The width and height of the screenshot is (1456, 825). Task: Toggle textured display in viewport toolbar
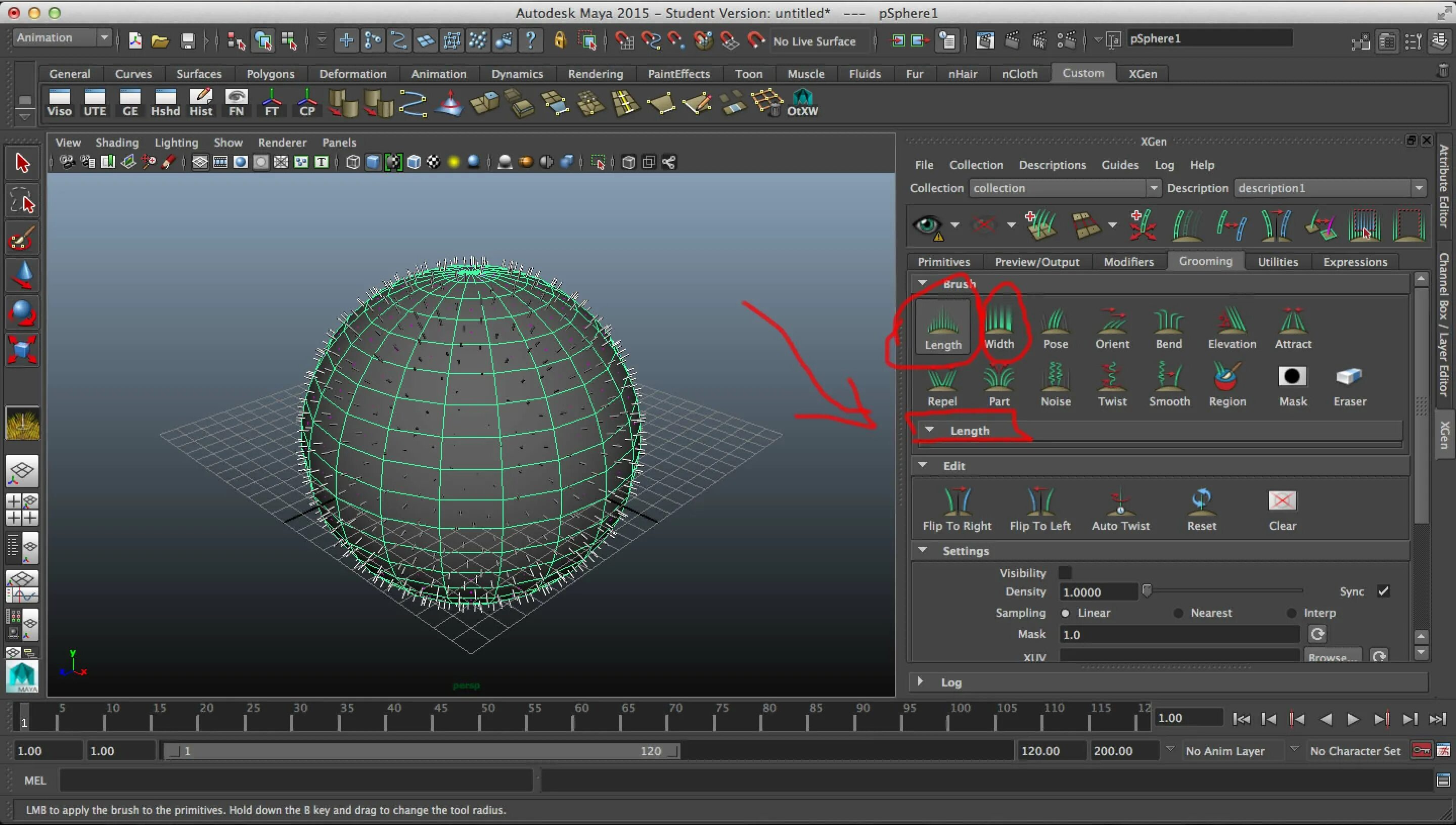(433, 162)
